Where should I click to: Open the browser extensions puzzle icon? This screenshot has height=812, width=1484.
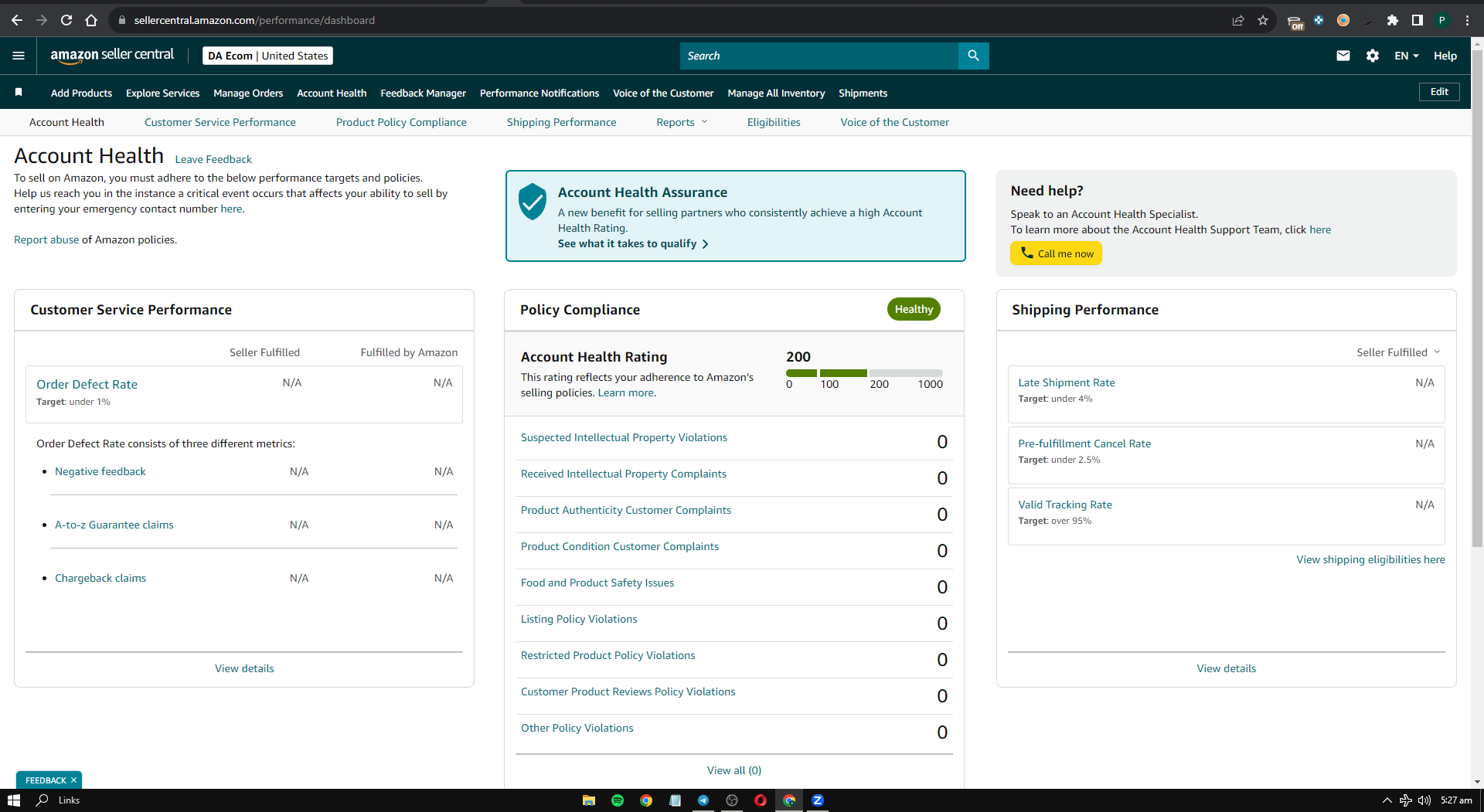point(1393,20)
